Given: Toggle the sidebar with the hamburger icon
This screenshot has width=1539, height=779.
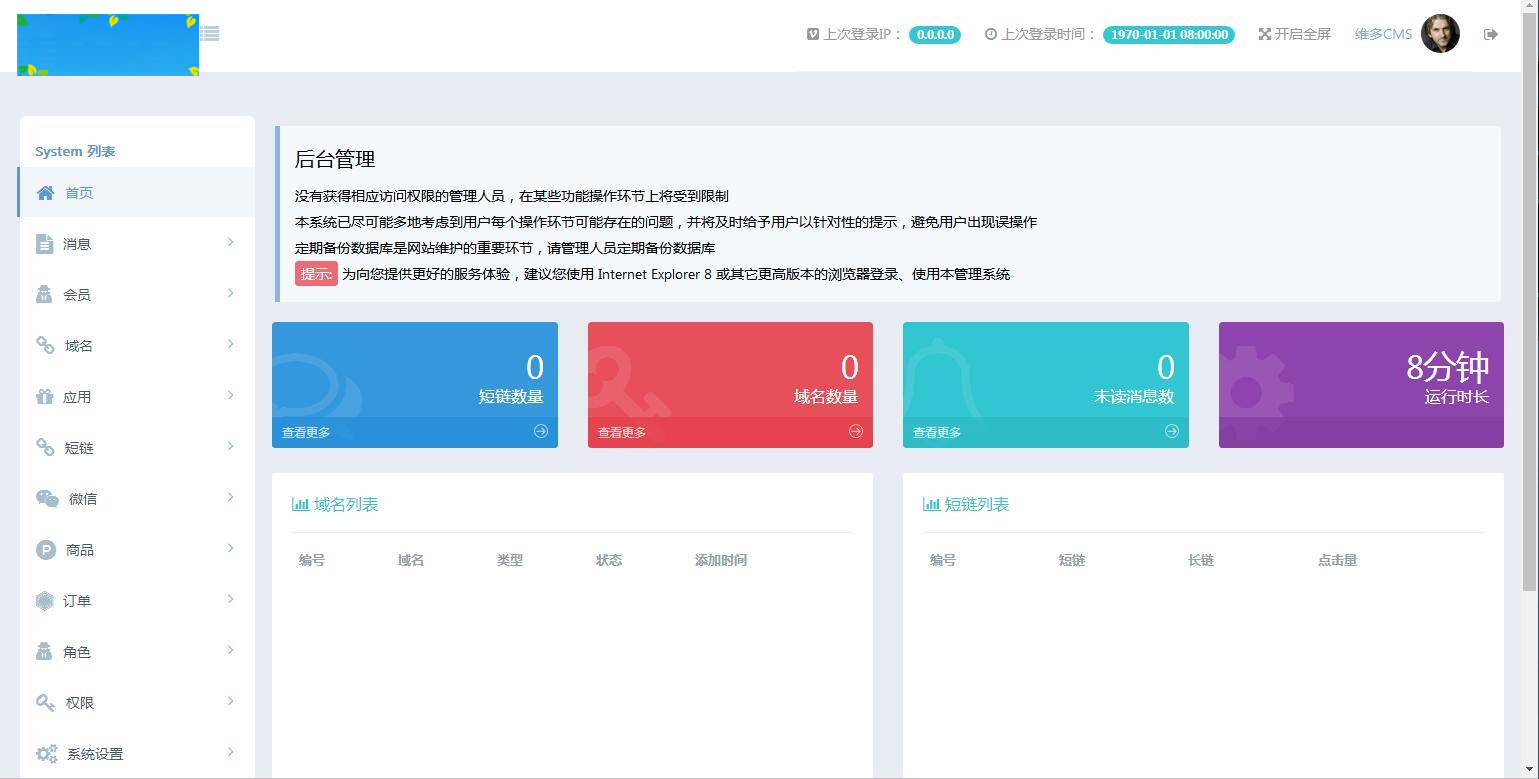Looking at the screenshot, I should coord(209,32).
